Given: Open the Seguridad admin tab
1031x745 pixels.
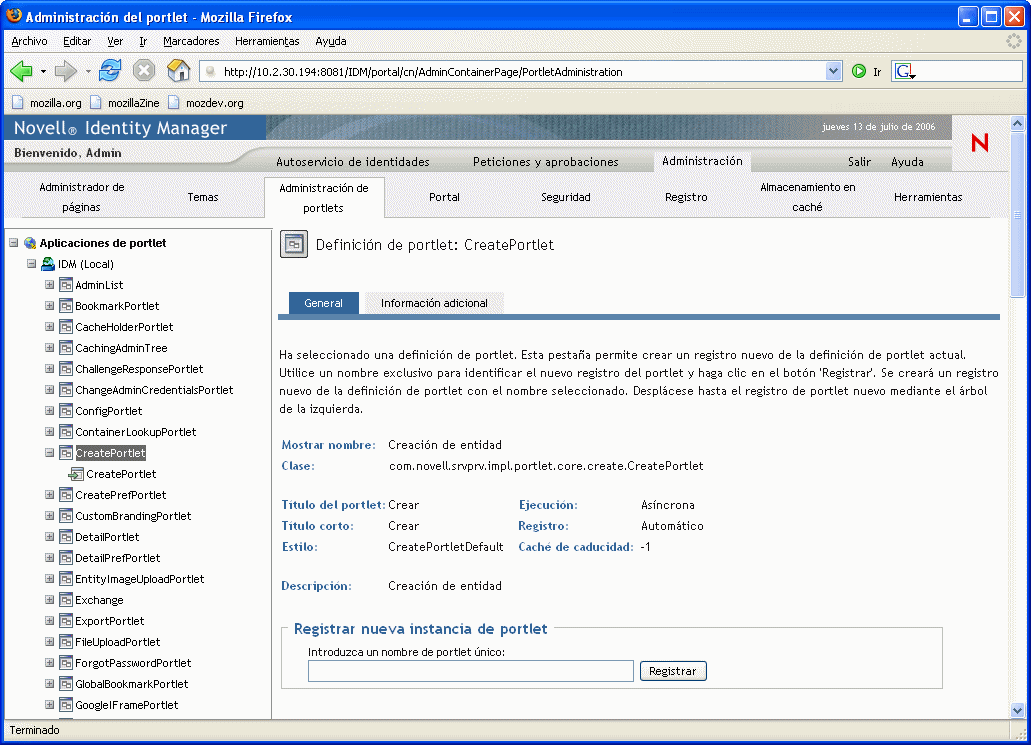Looking at the screenshot, I should (565, 197).
